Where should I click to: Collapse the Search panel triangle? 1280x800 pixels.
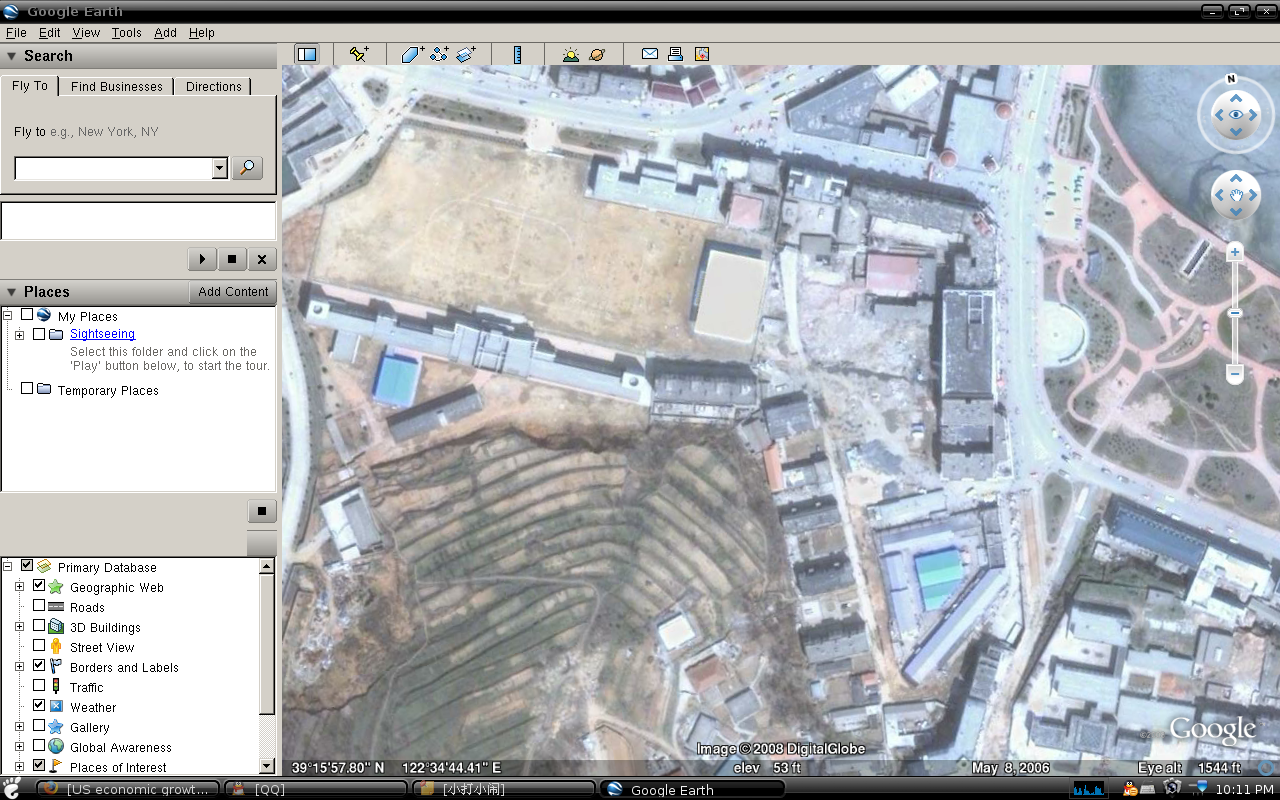[12, 56]
